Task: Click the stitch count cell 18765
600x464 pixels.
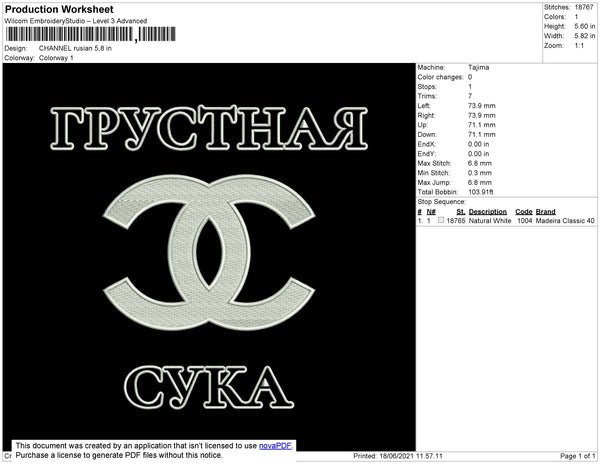Action: click(456, 221)
